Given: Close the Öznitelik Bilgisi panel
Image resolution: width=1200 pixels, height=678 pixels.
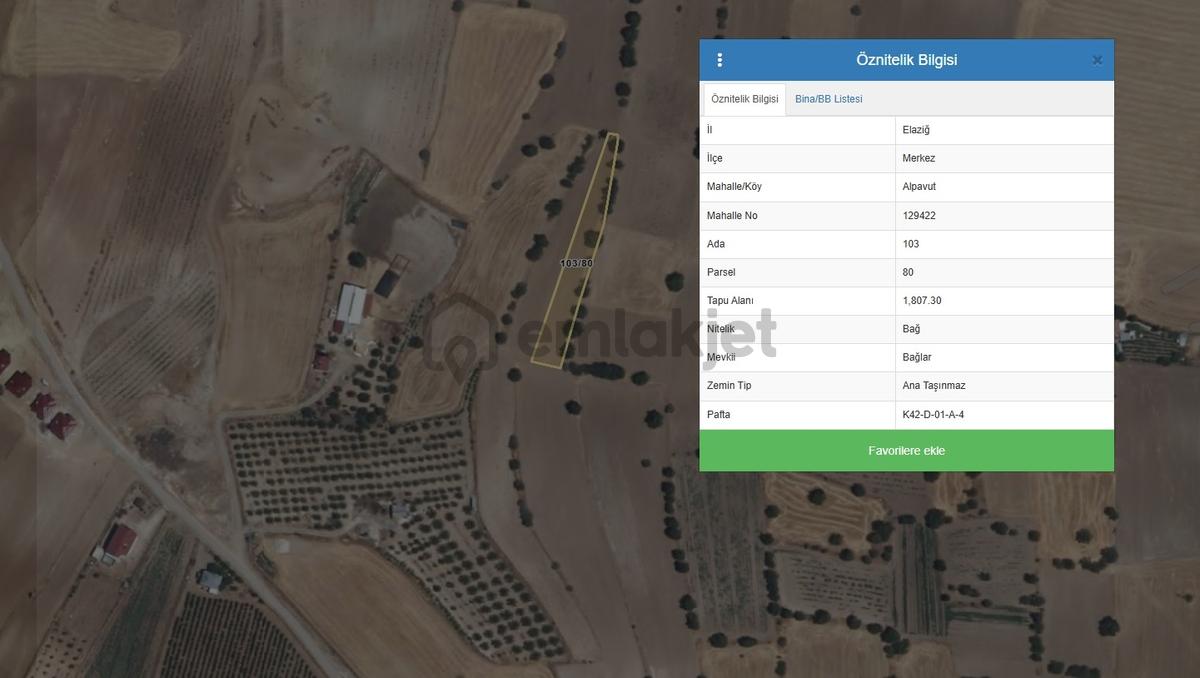Looking at the screenshot, I should click(1097, 60).
